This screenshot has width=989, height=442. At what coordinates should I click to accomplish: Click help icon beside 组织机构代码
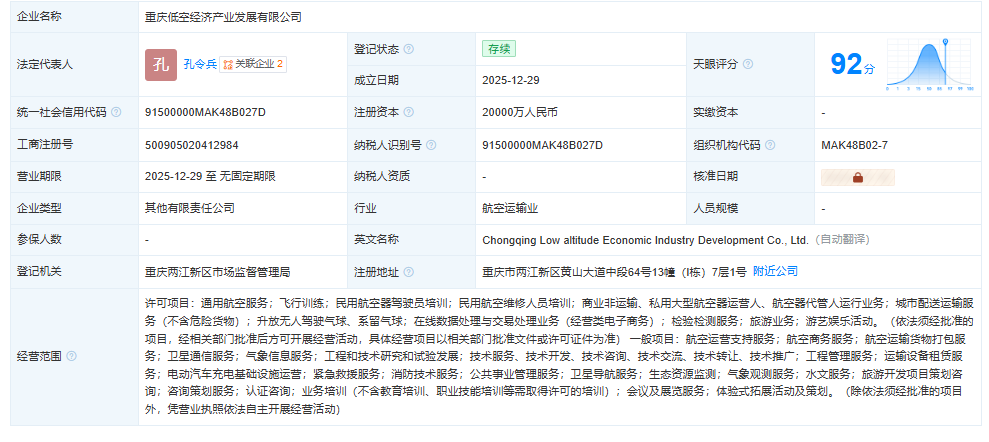[x=770, y=145]
